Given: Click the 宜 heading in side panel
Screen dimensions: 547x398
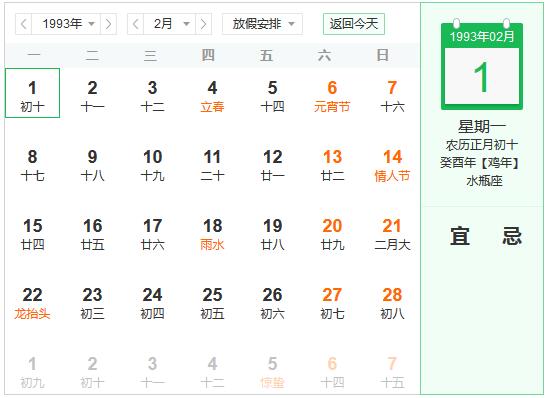Looking at the screenshot, I should tap(460, 236).
